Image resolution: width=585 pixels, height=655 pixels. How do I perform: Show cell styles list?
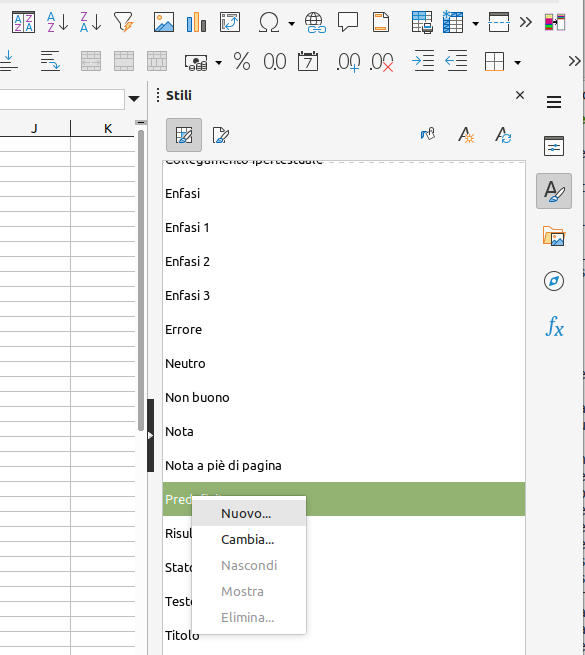click(184, 135)
